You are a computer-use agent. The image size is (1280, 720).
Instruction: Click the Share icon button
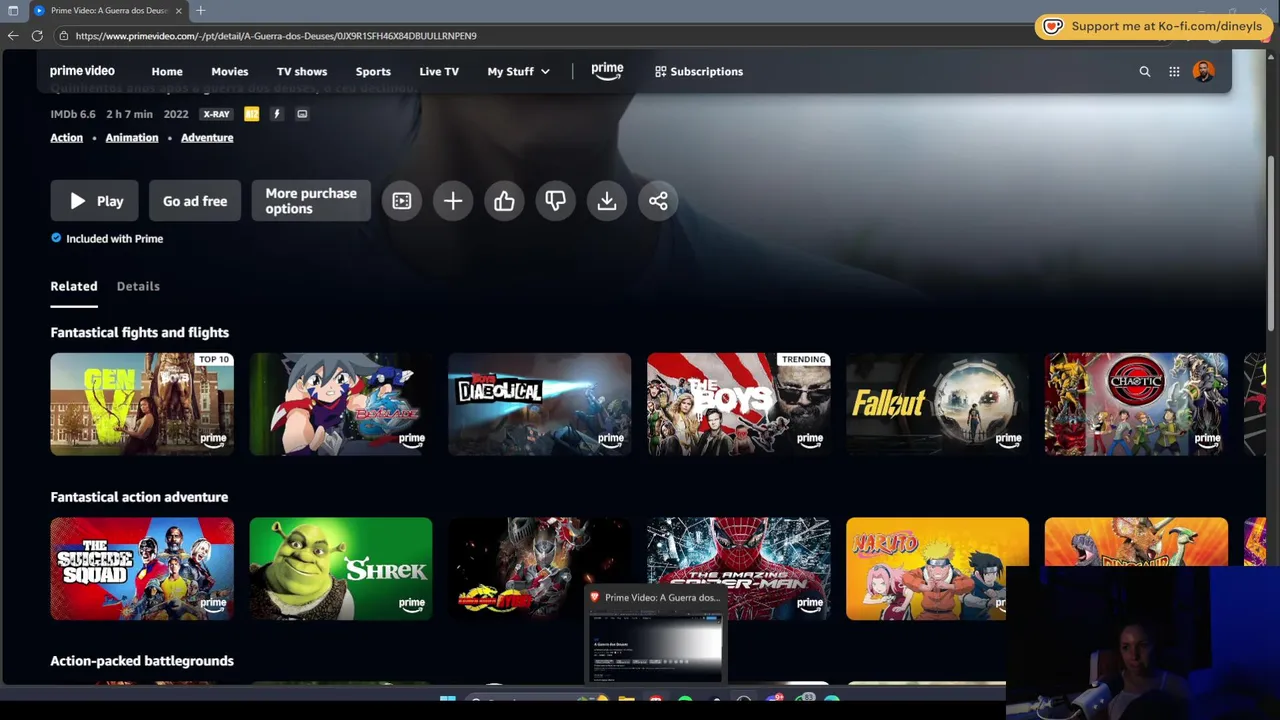pyautogui.click(x=658, y=201)
